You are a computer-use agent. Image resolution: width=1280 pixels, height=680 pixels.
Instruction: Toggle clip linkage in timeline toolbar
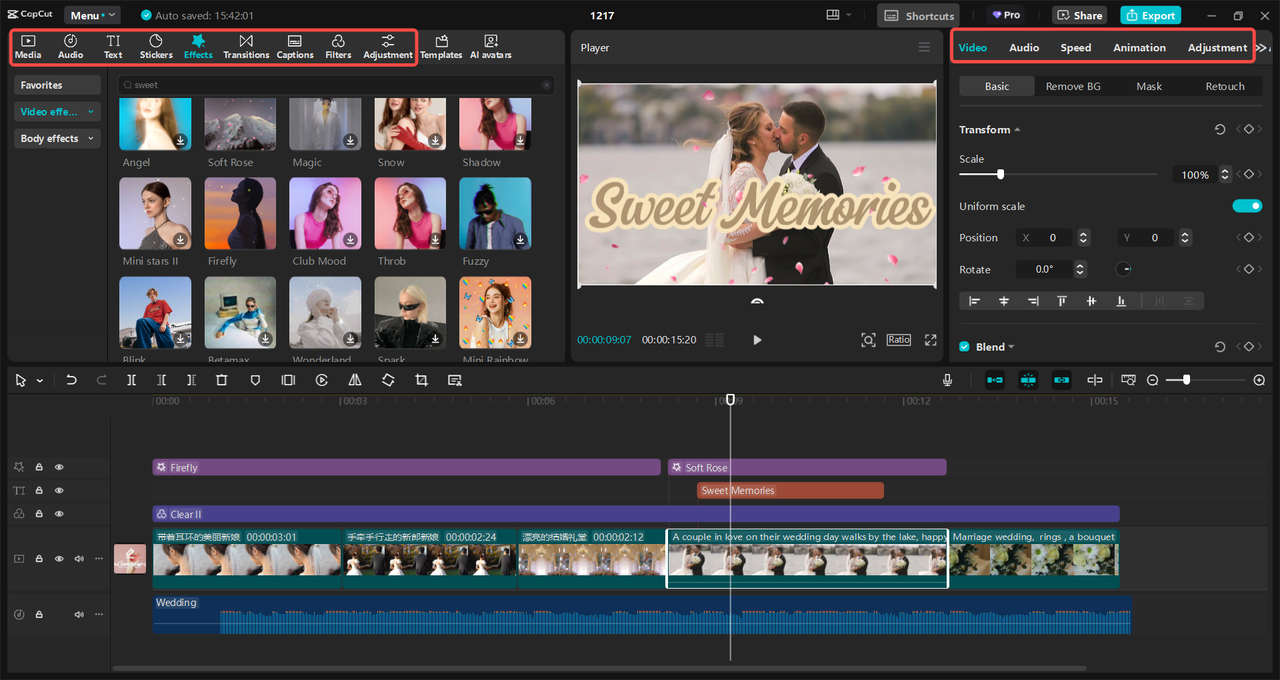coord(1061,380)
